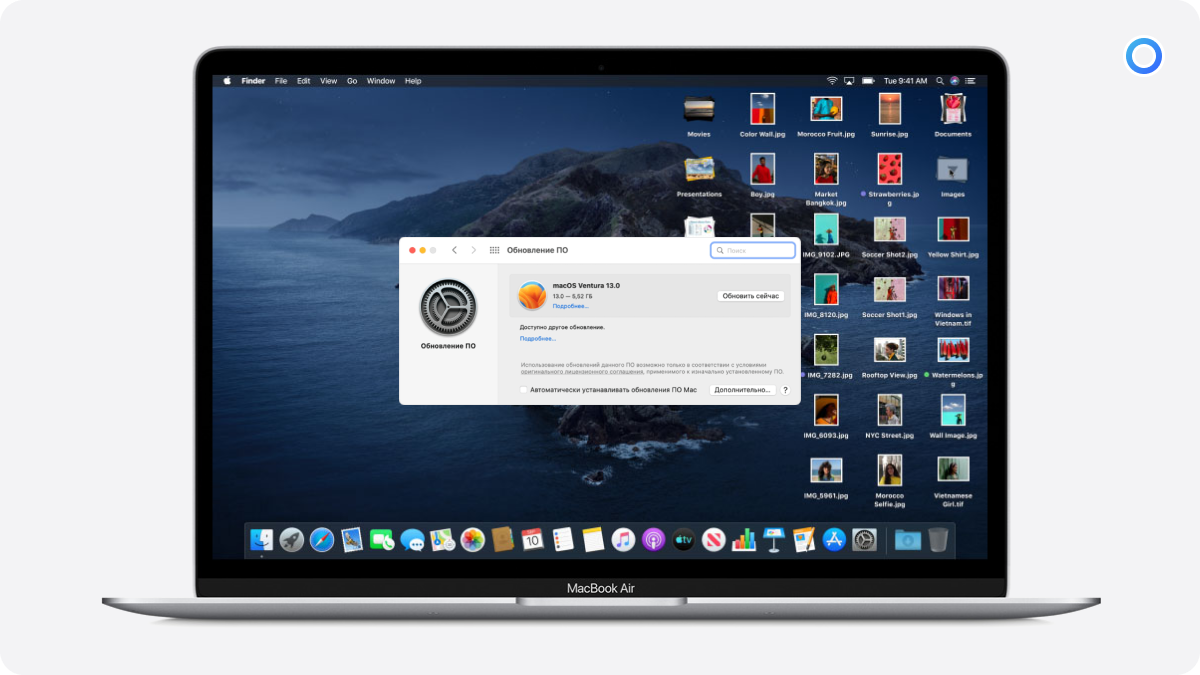Open App Store from the Dock
1200x675 pixels.
(834, 540)
